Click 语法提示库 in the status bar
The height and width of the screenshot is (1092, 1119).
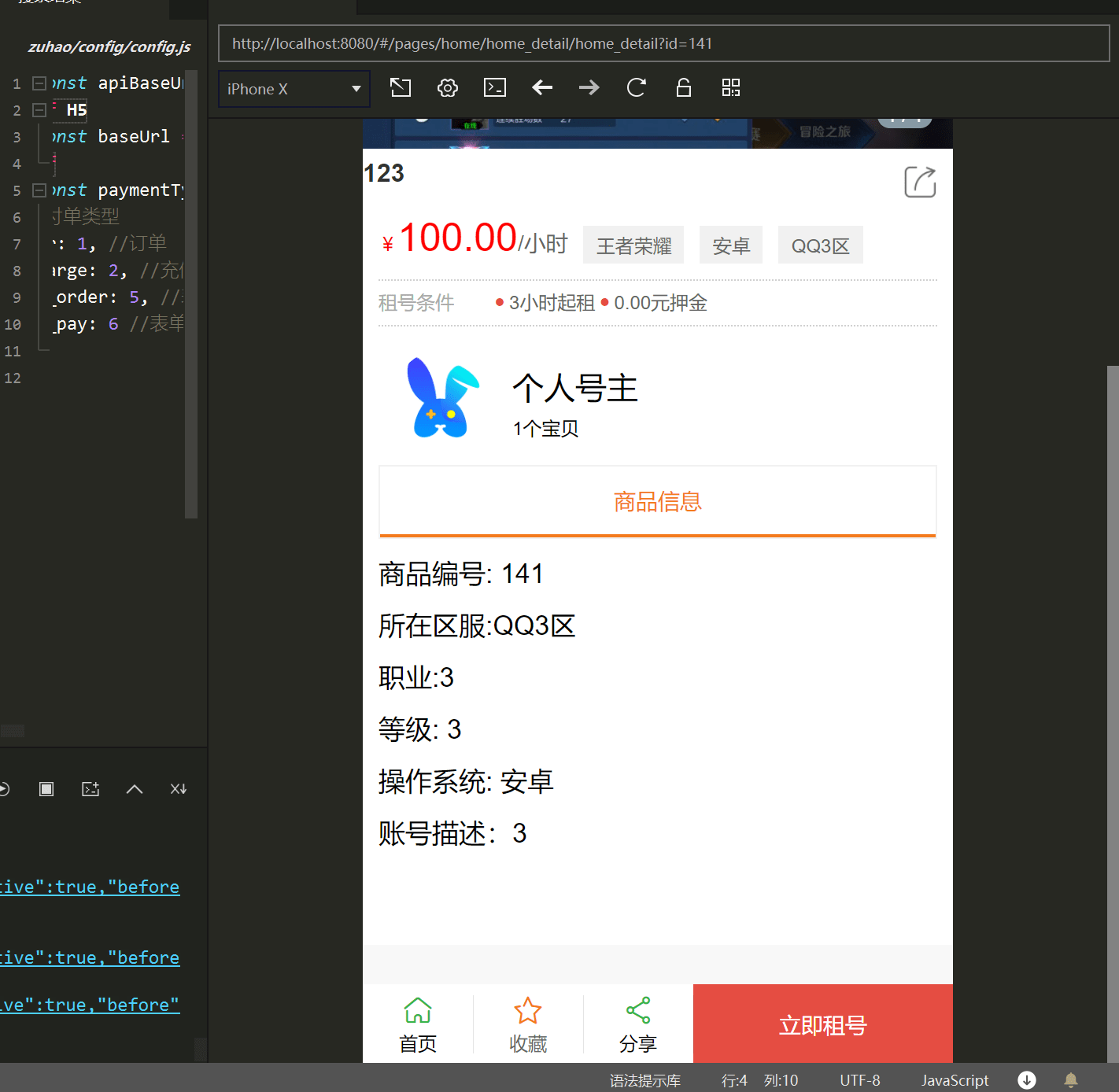click(x=644, y=1080)
